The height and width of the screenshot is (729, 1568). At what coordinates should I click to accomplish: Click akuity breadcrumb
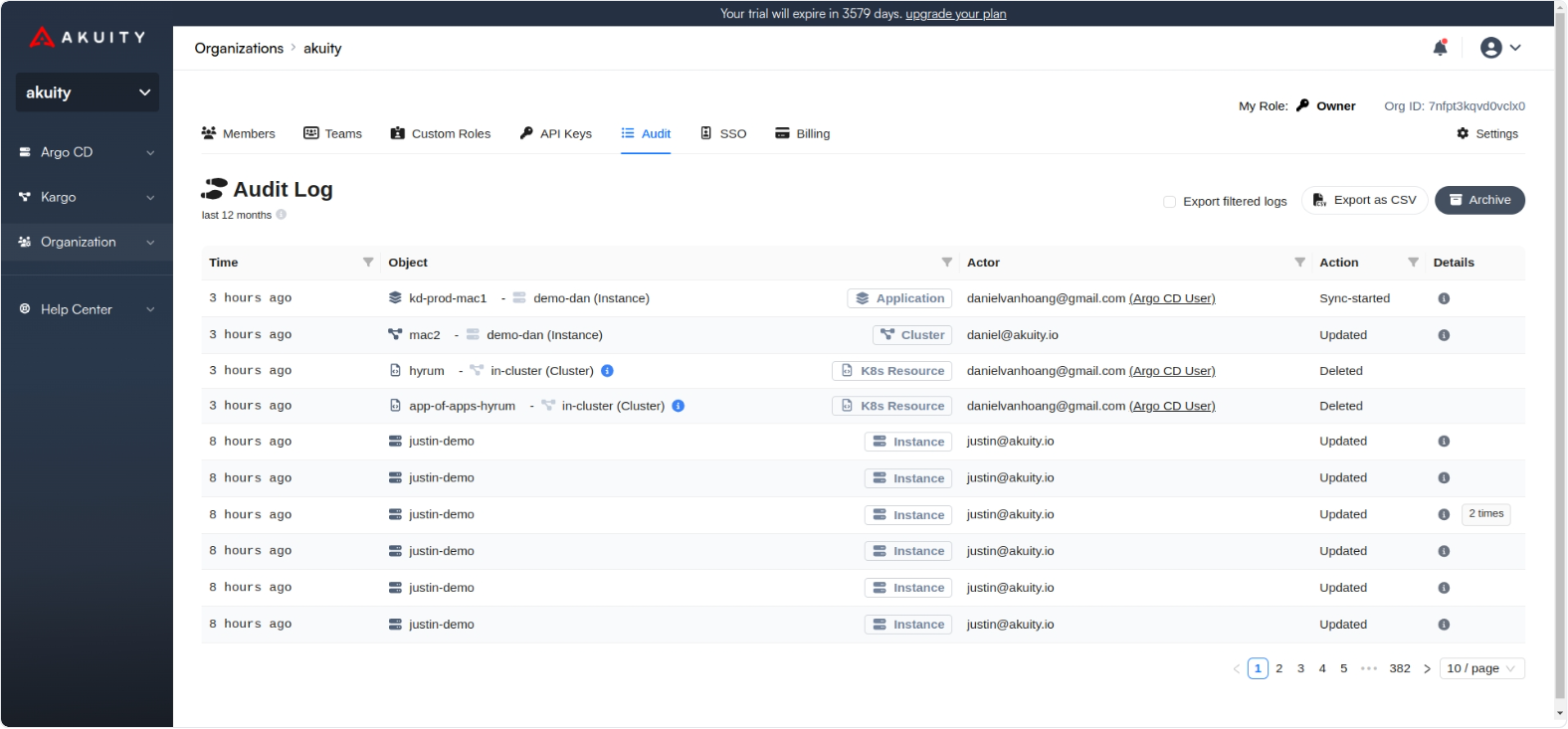[x=322, y=48]
